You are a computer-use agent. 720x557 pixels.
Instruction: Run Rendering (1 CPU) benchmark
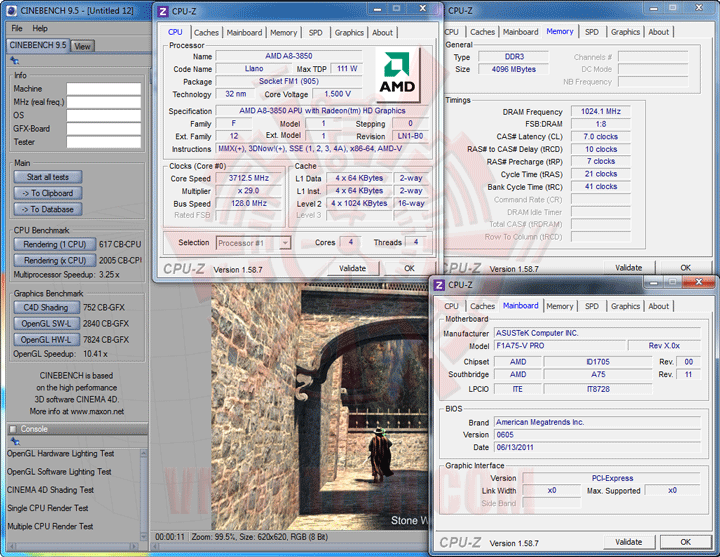click(x=55, y=244)
